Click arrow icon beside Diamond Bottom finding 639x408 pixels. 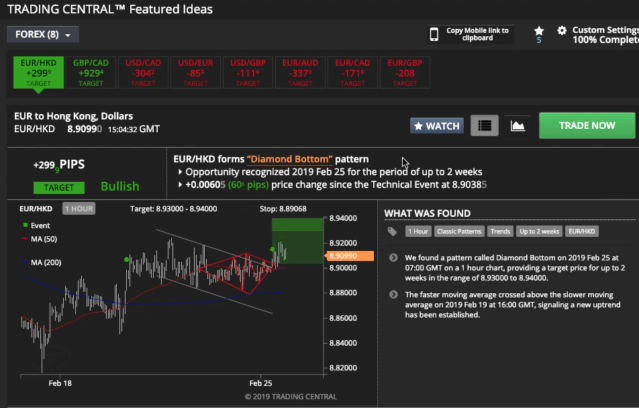point(393,258)
